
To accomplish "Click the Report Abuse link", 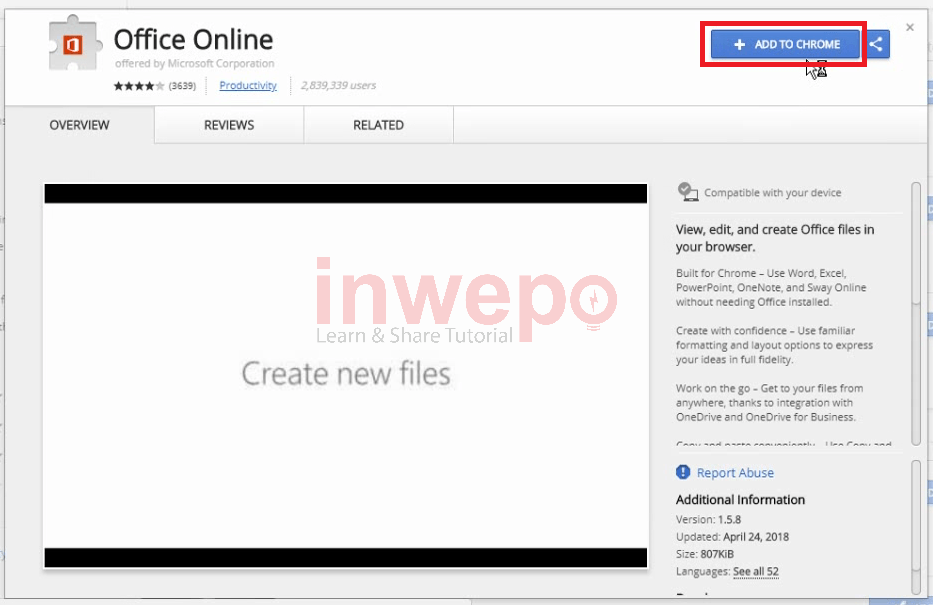I will coord(735,473).
